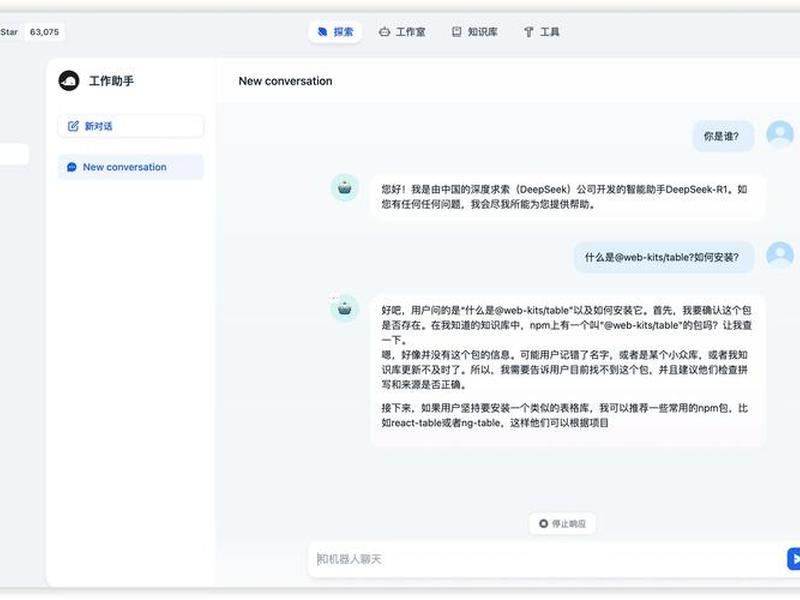Viewport: 800px width, 600px height.
Task: Click the edit pencil icon in 新对话
Action: click(x=73, y=126)
